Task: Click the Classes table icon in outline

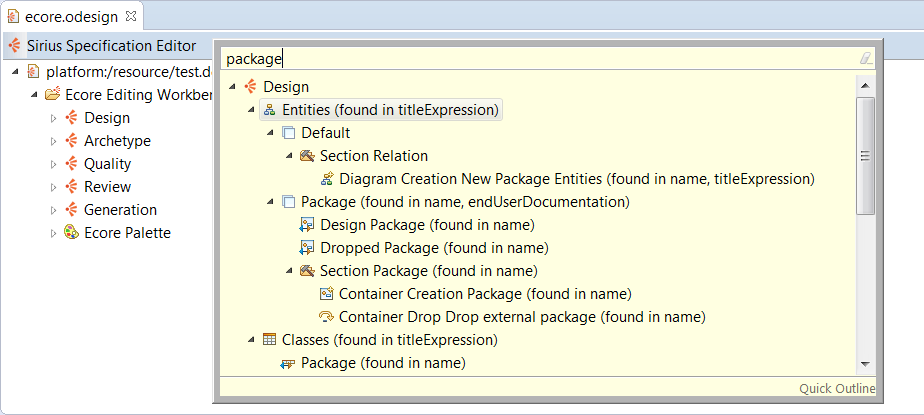Action: point(269,340)
